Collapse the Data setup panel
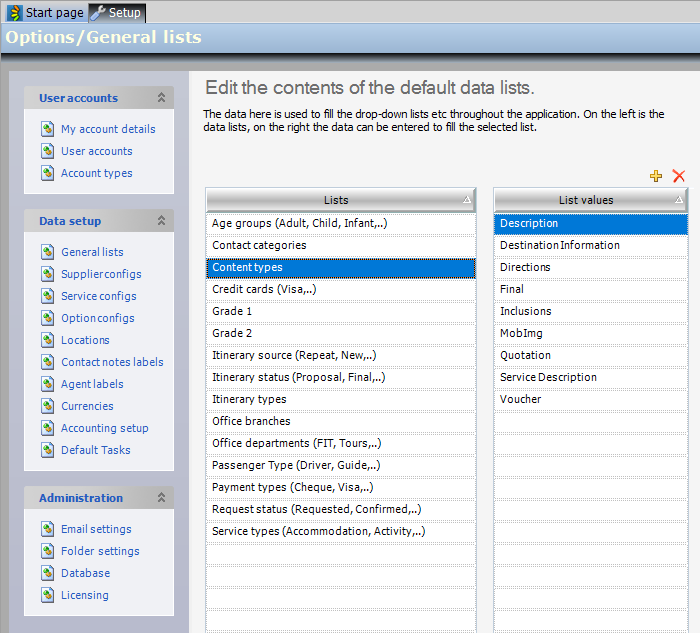The height and width of the screenshot is (633, 700). click(x=161, y=221)
